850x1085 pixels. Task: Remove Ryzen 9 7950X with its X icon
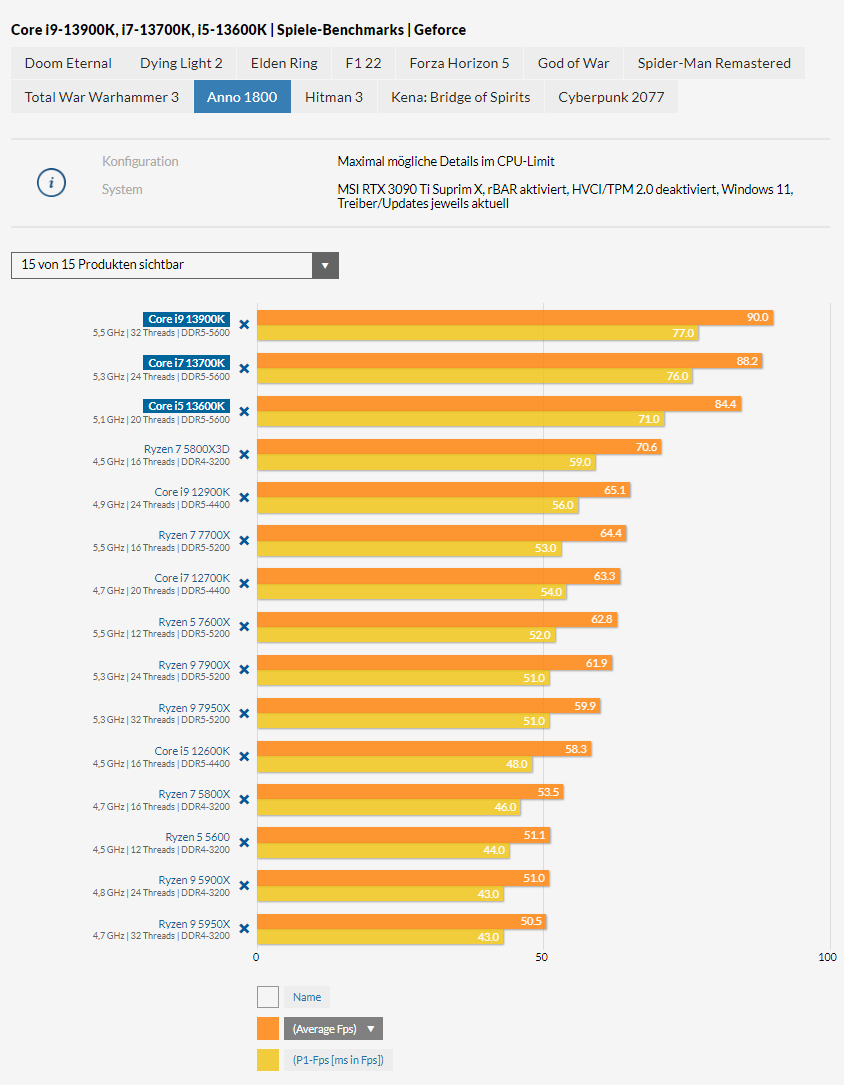[x=244, y=713]
